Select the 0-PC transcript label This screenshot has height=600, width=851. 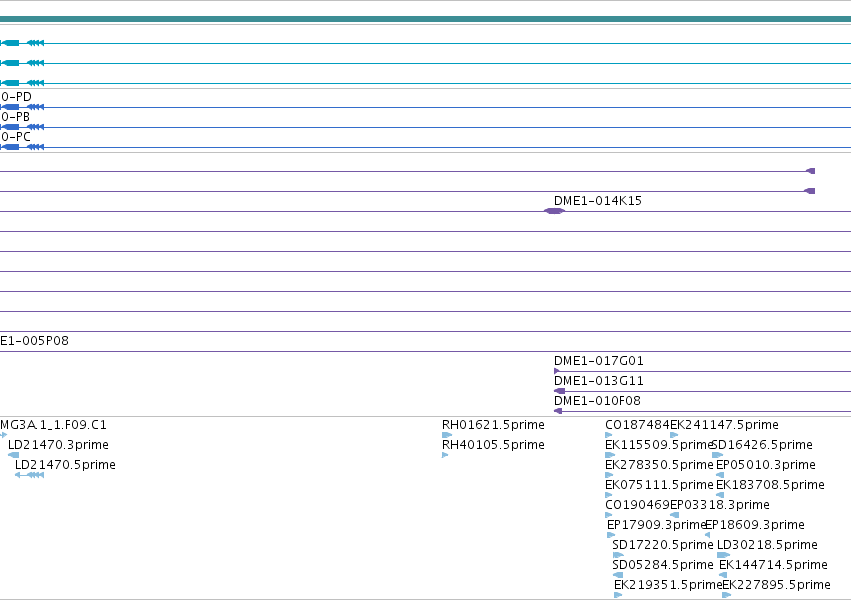tap(16, 137)
